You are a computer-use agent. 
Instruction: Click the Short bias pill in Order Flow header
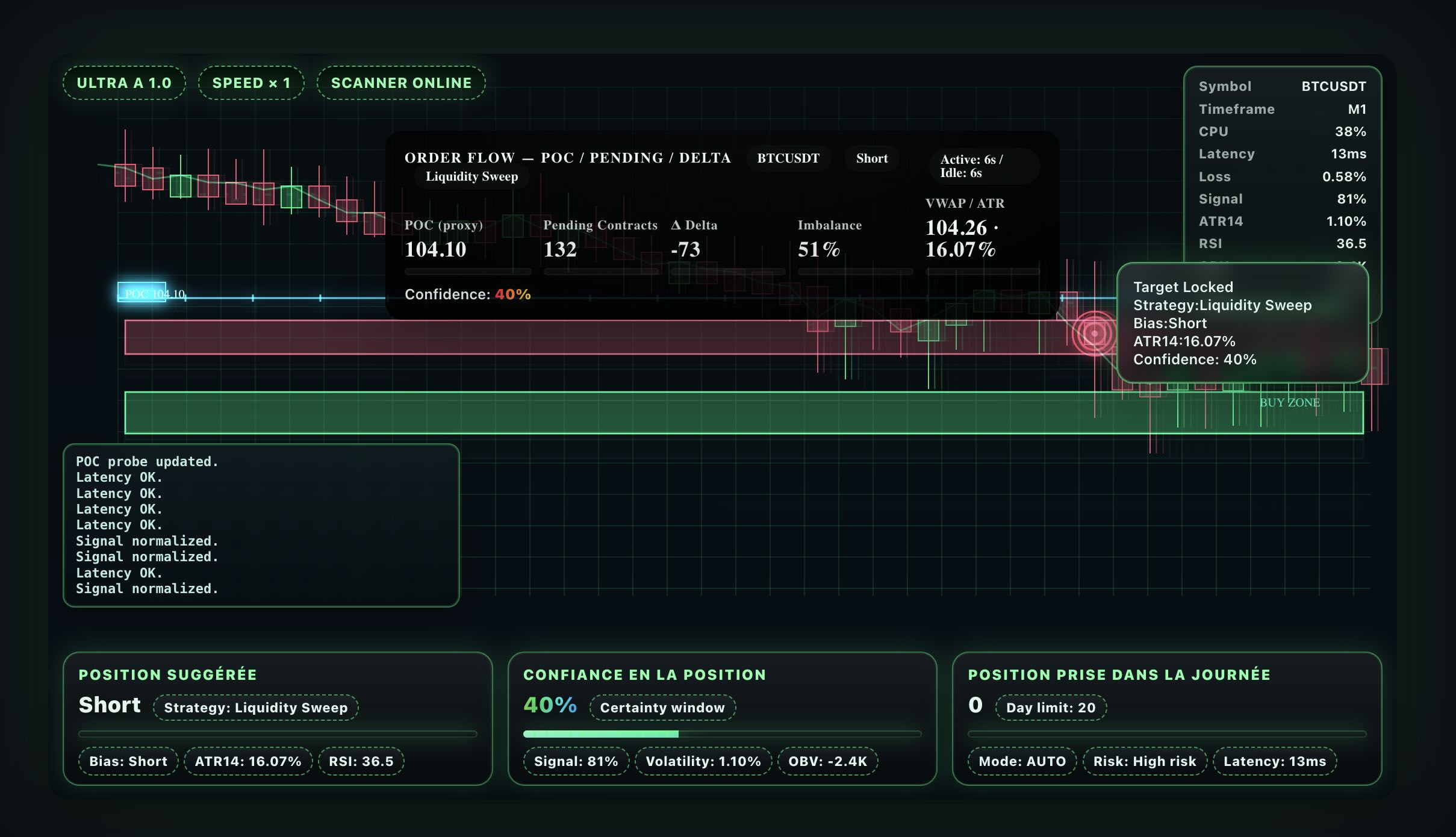(x=872, y=158)
